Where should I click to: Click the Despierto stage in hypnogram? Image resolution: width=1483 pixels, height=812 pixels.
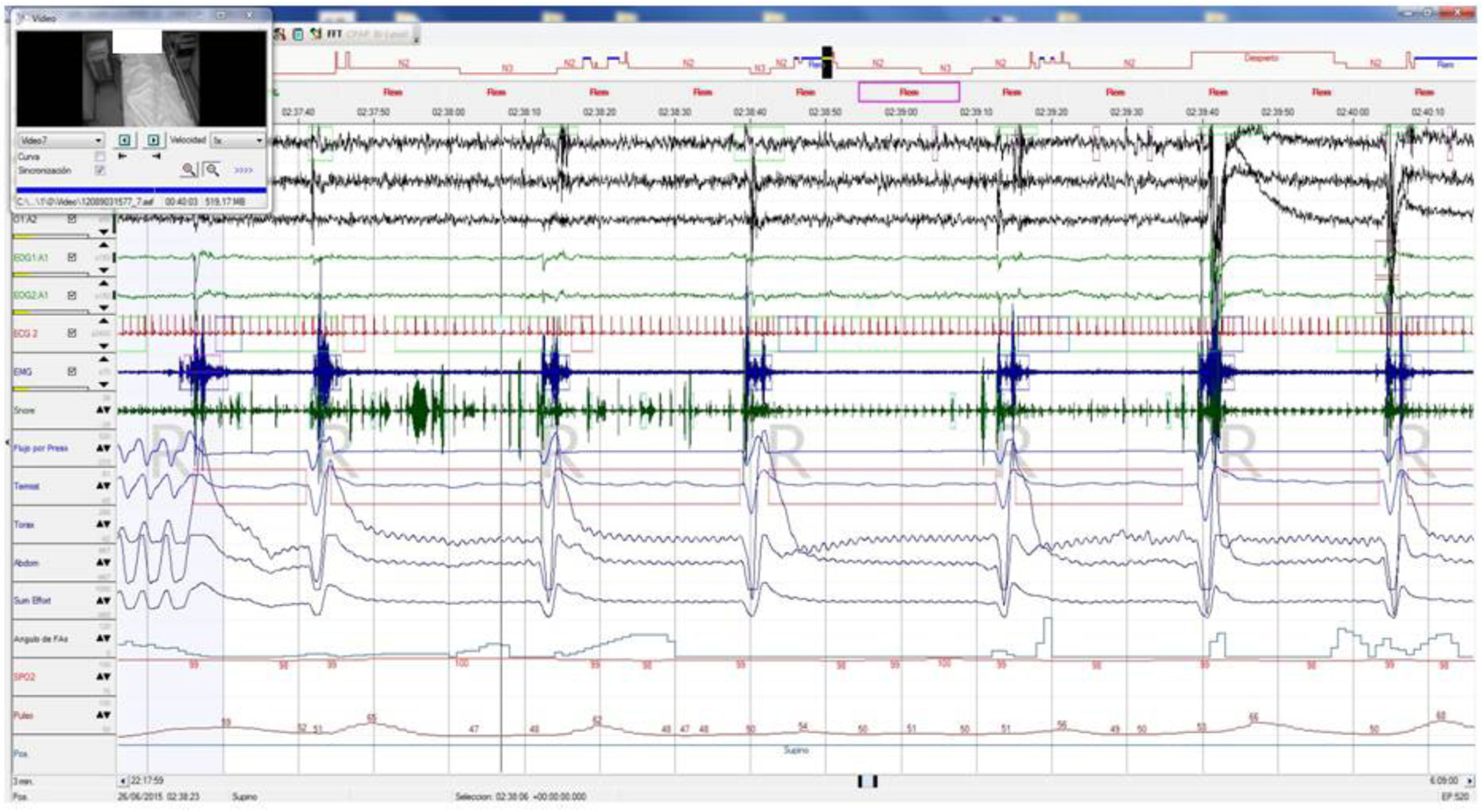point(1261,58)
